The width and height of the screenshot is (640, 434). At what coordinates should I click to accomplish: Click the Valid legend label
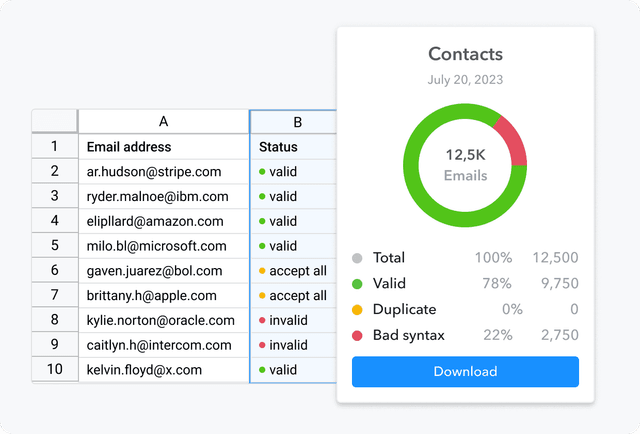[x=389, y=283]
